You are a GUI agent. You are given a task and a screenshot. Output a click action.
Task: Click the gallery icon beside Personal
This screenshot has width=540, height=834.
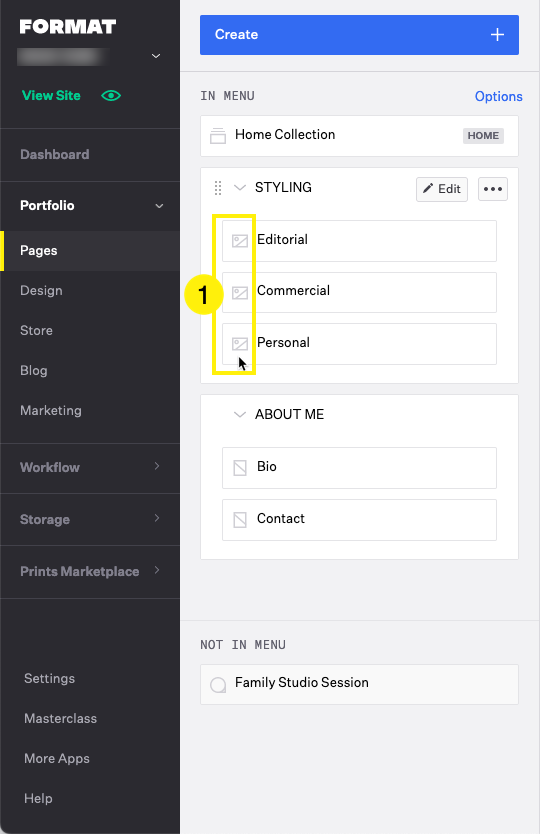click(x=240, y=344)
